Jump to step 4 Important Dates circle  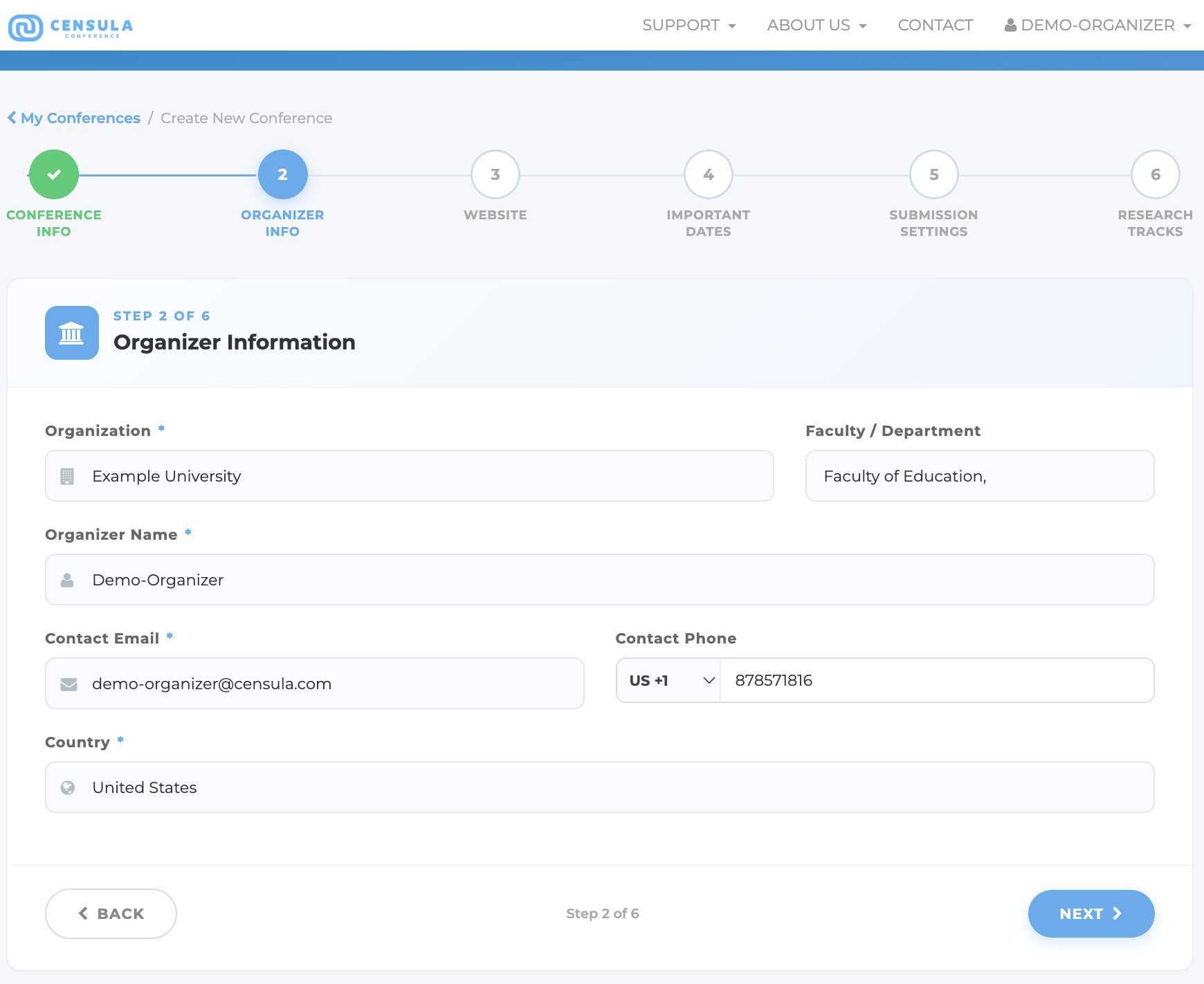point(709,174)
